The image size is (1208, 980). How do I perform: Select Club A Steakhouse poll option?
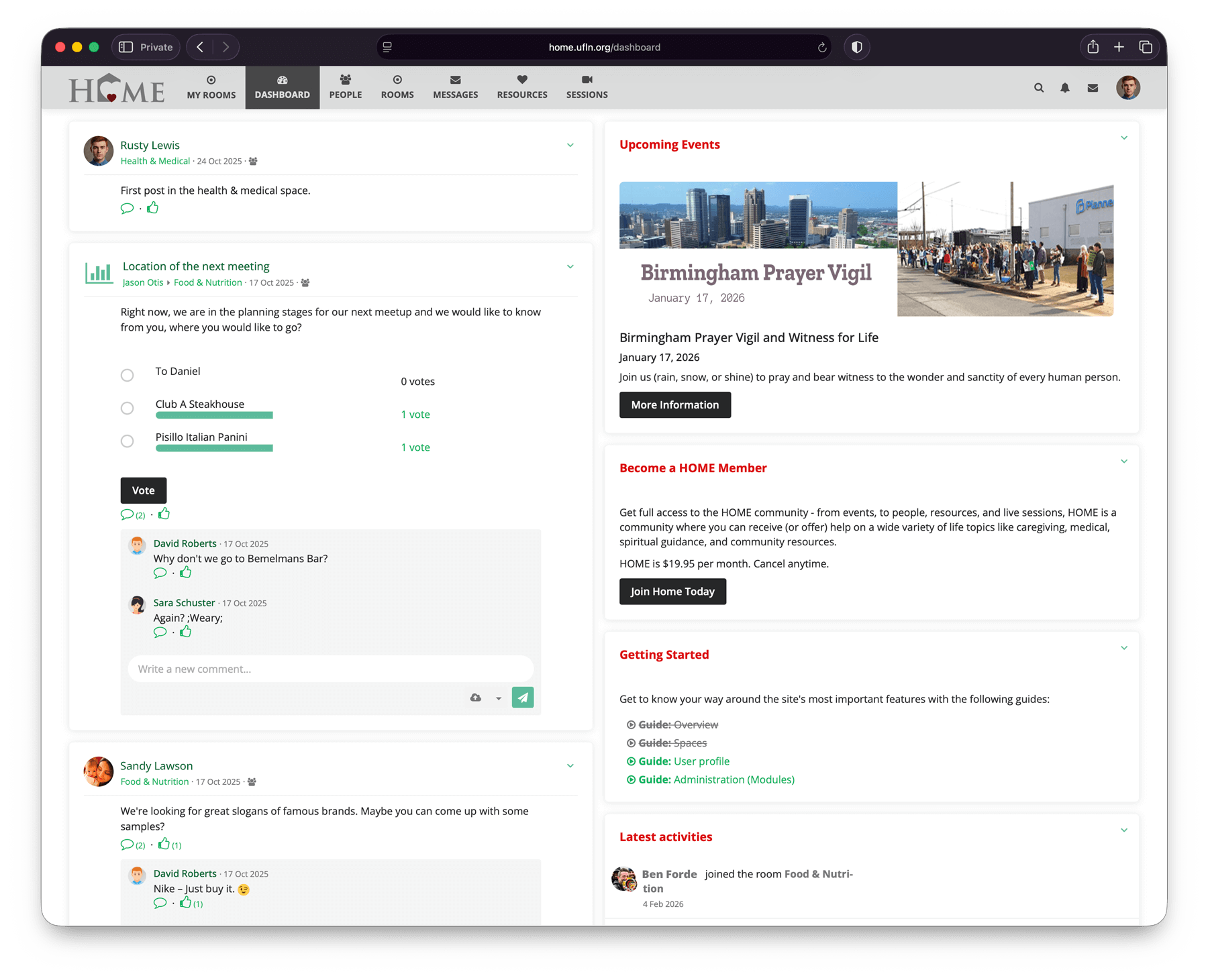(127, 409)
